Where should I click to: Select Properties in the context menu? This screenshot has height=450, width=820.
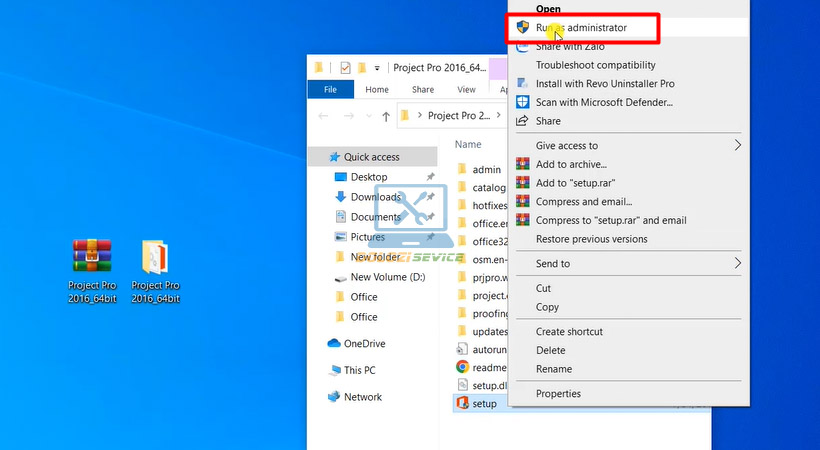point(558,394)
